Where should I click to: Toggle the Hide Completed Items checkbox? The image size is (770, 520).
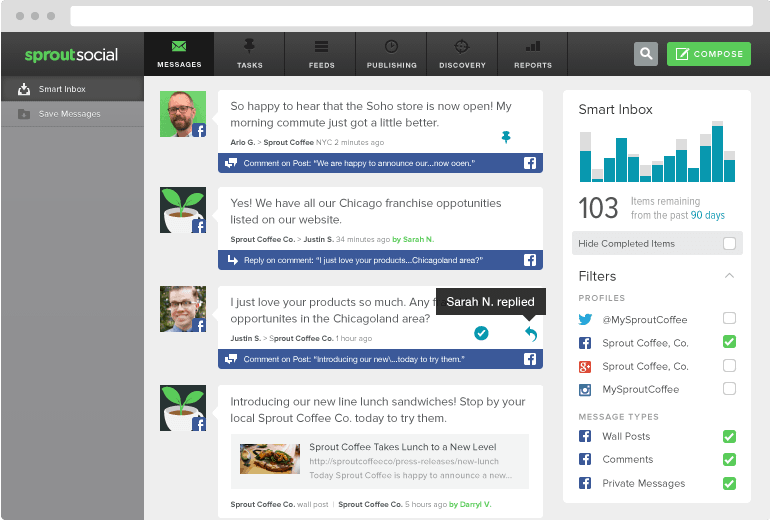click(729, 244)
